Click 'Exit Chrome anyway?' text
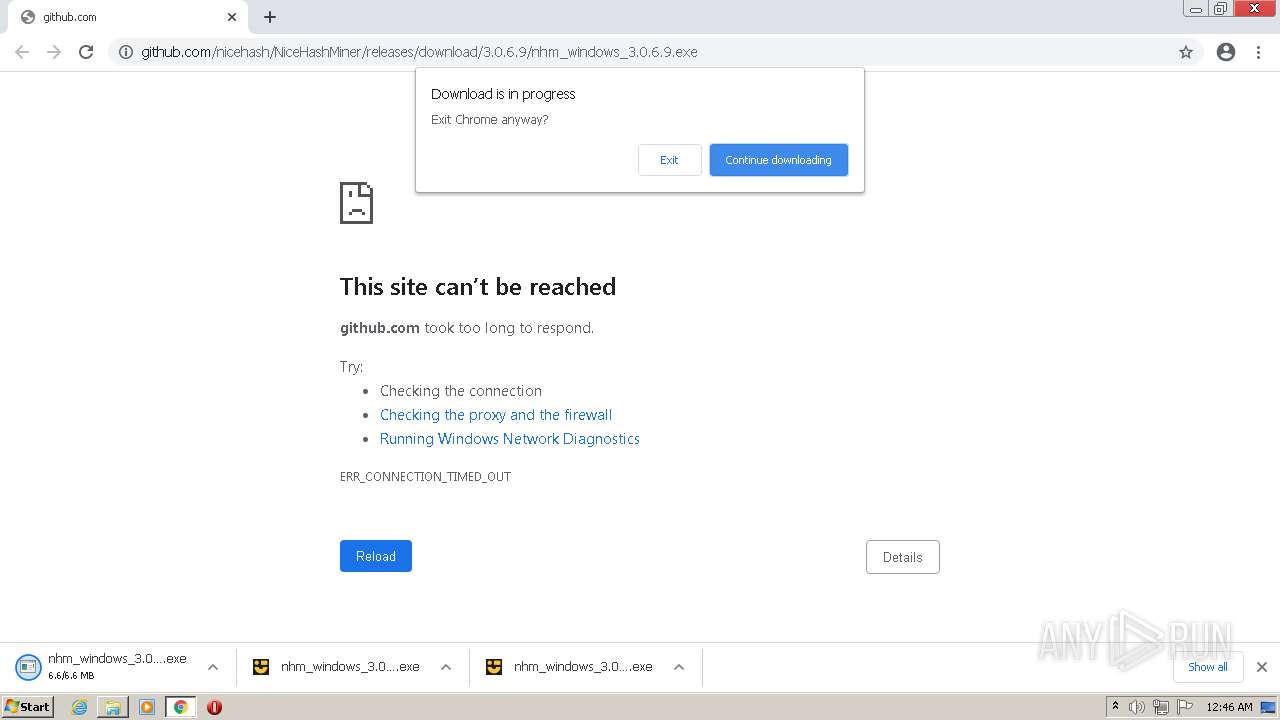Screen dimensions: 1280x720 point(490,120)
